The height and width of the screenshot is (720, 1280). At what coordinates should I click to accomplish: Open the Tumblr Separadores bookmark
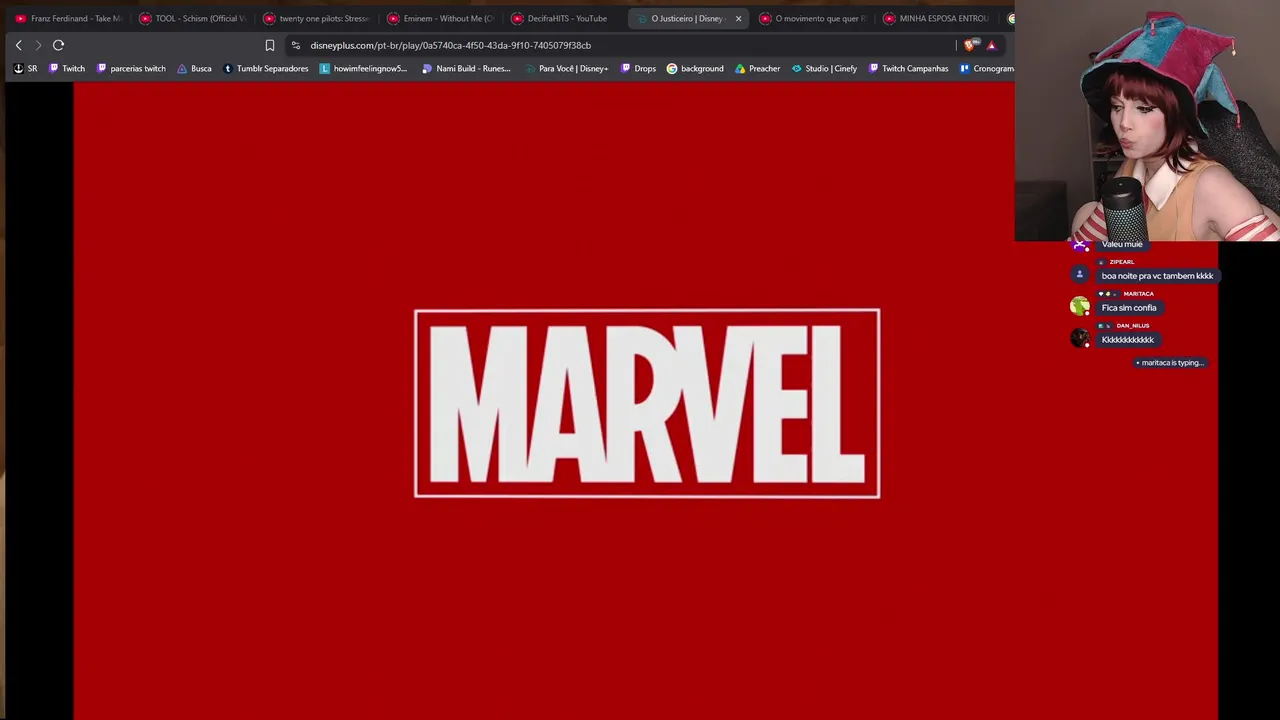tap(265, 69)
